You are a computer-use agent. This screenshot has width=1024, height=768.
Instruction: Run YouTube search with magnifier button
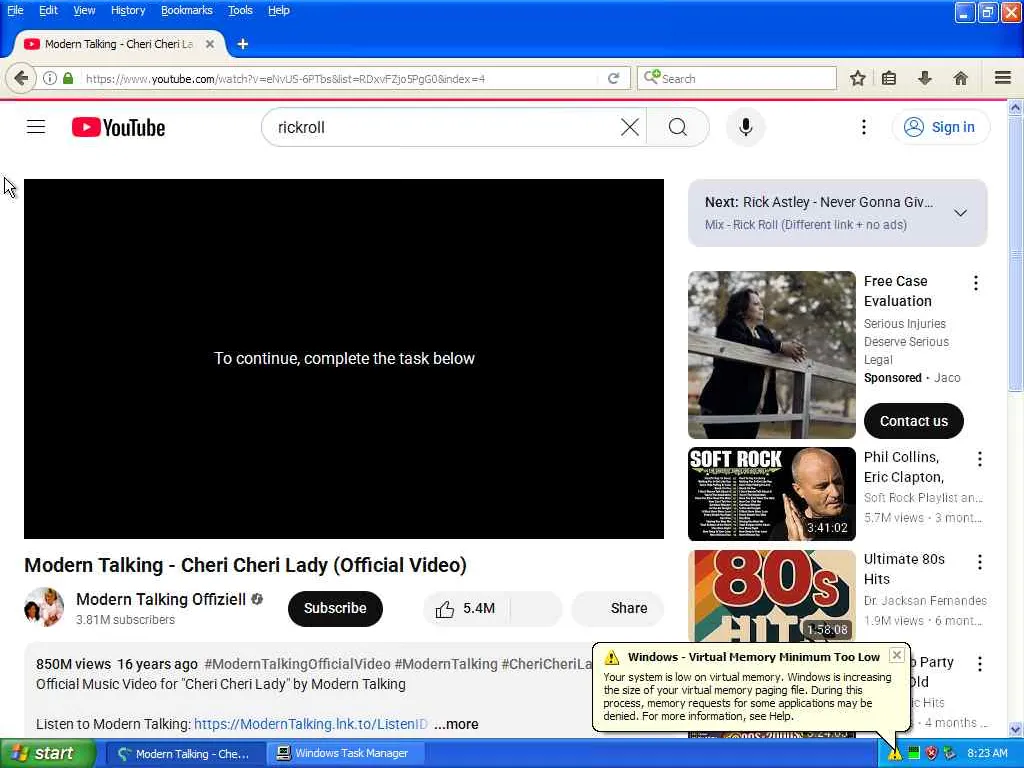tap(678, 127)
